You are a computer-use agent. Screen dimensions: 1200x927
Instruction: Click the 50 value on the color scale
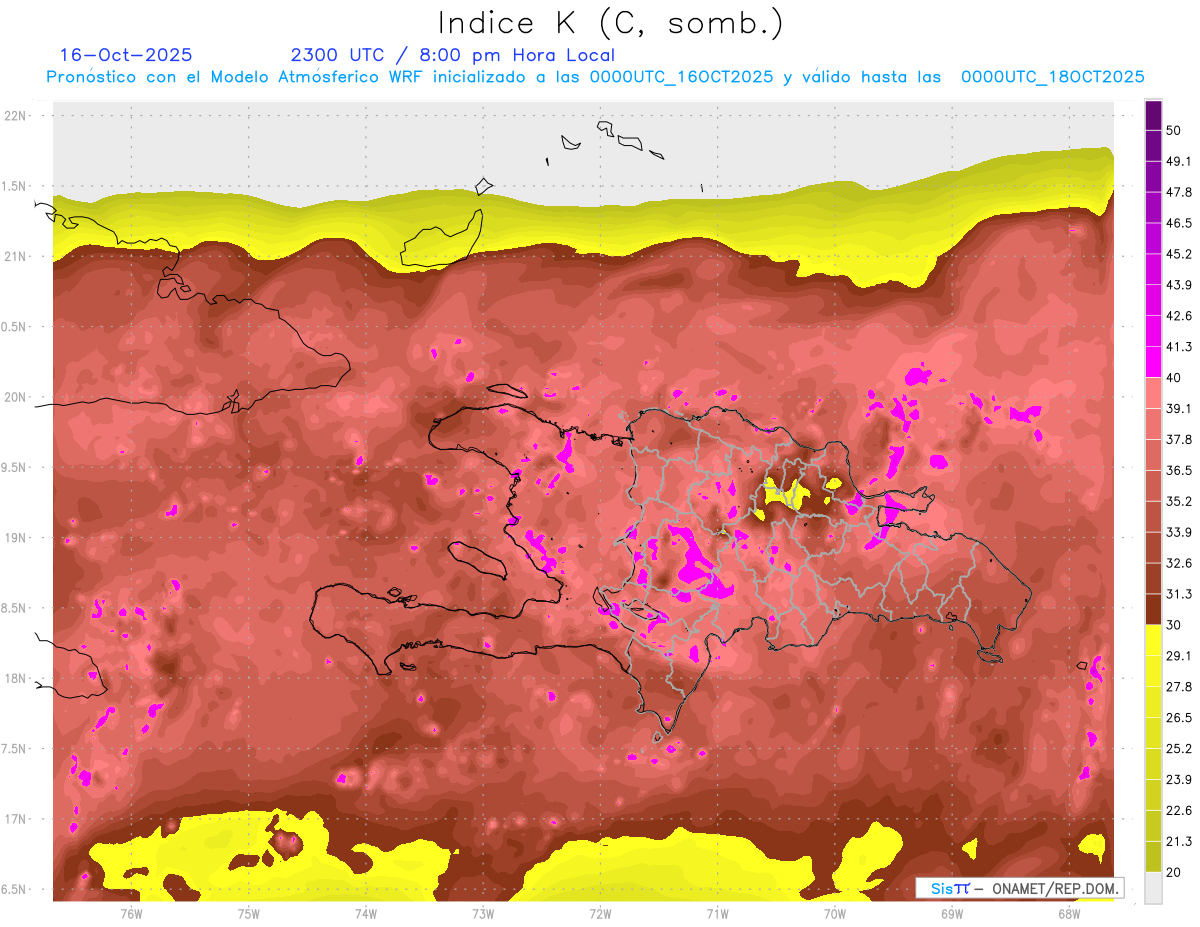coord(1175,130)
